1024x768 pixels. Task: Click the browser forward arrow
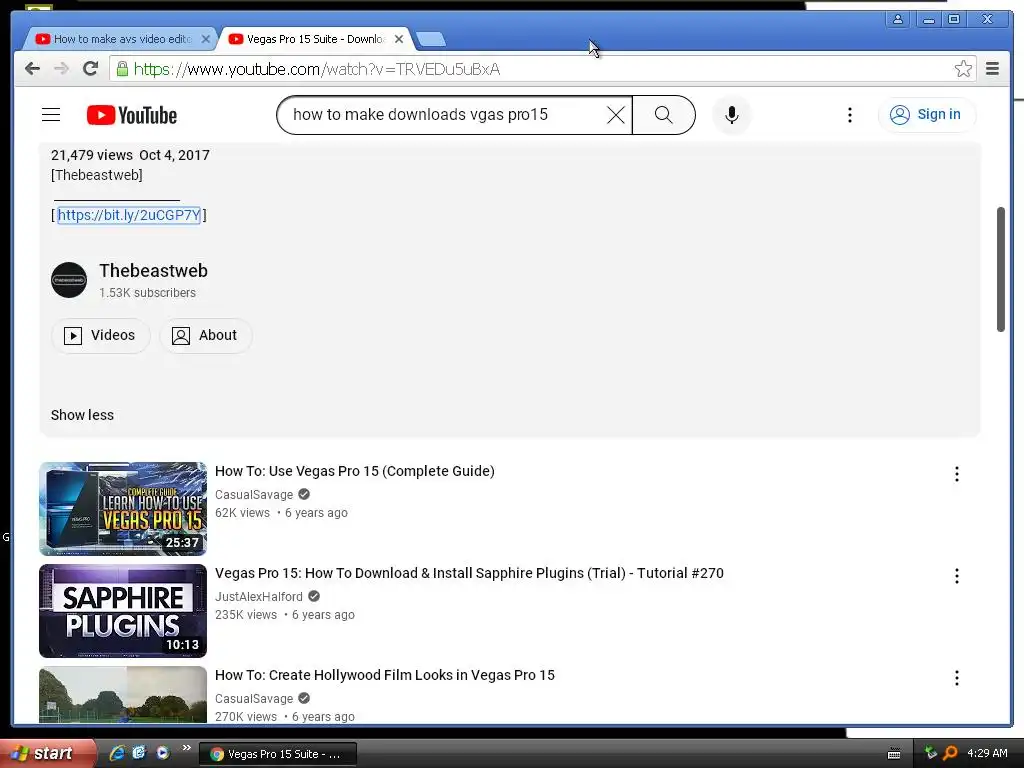coord(61,69)
